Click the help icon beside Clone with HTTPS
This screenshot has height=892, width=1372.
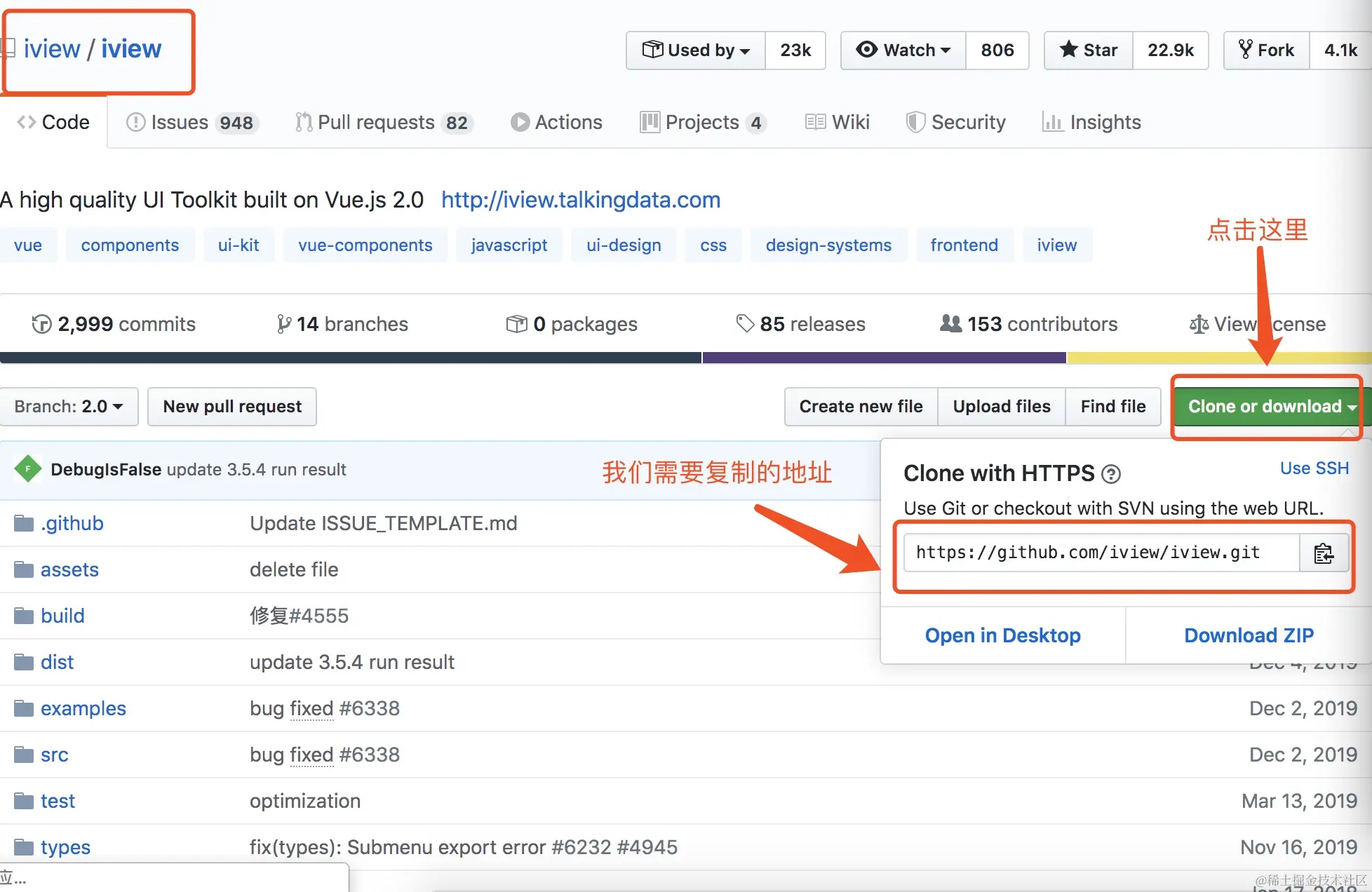coord(1111,475)
